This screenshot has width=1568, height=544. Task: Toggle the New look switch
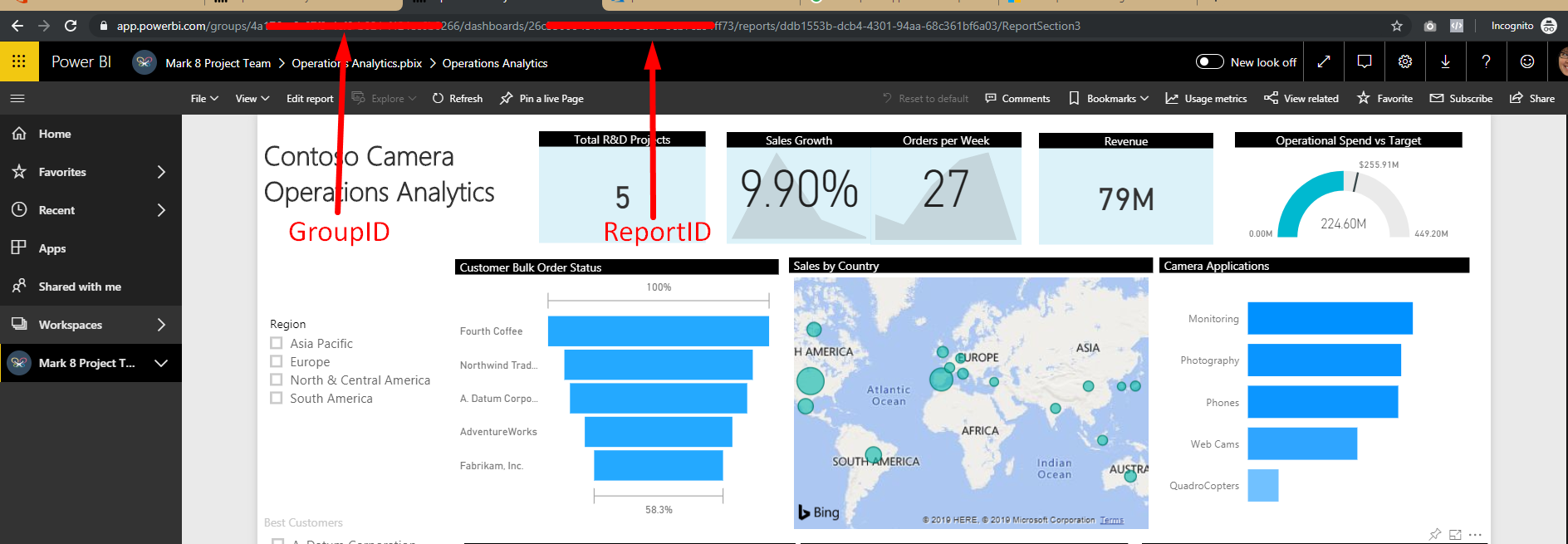pos(1210,61)
